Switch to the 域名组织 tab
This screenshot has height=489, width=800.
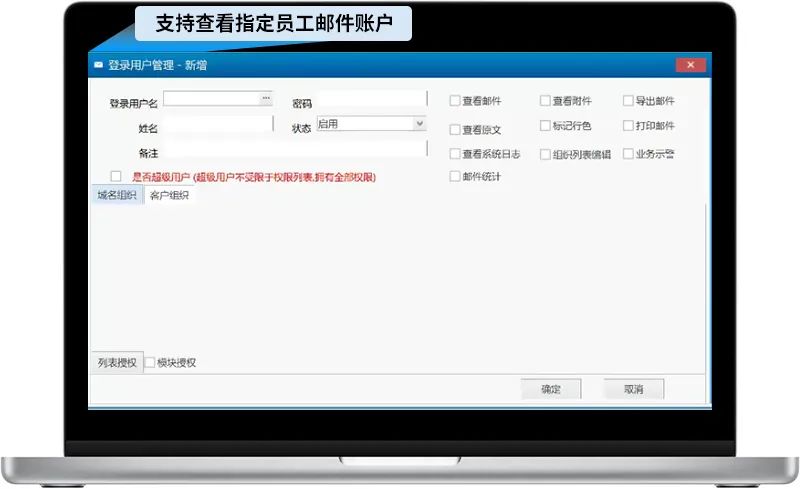click(117, 195)
